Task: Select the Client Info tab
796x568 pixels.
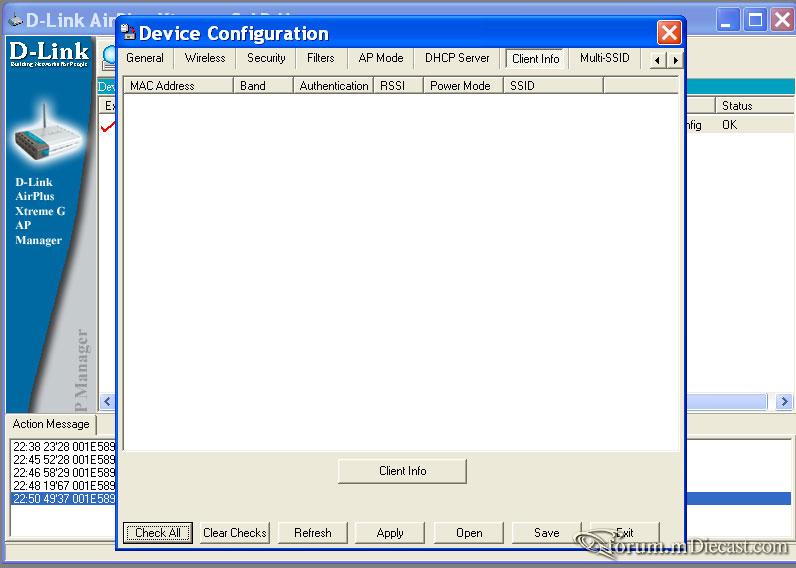Action: [536, 58]
